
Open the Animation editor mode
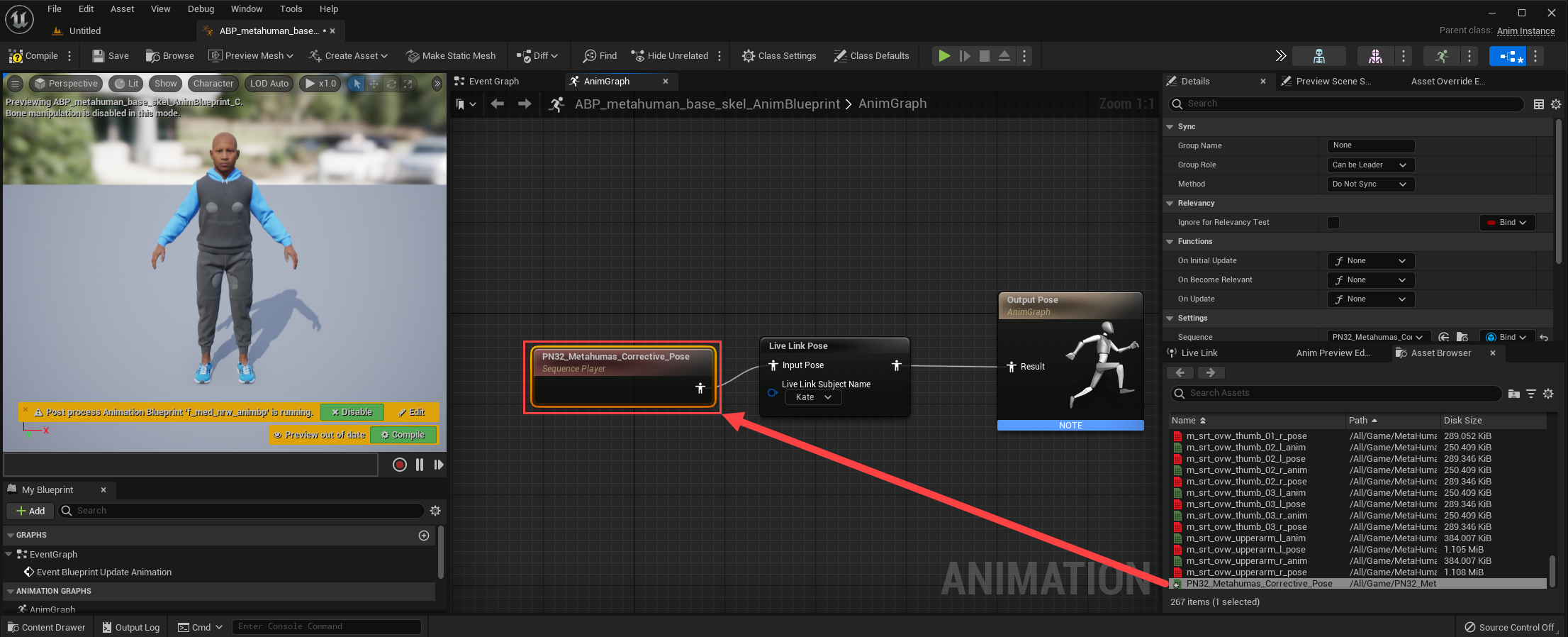(x=1441, y=56)
